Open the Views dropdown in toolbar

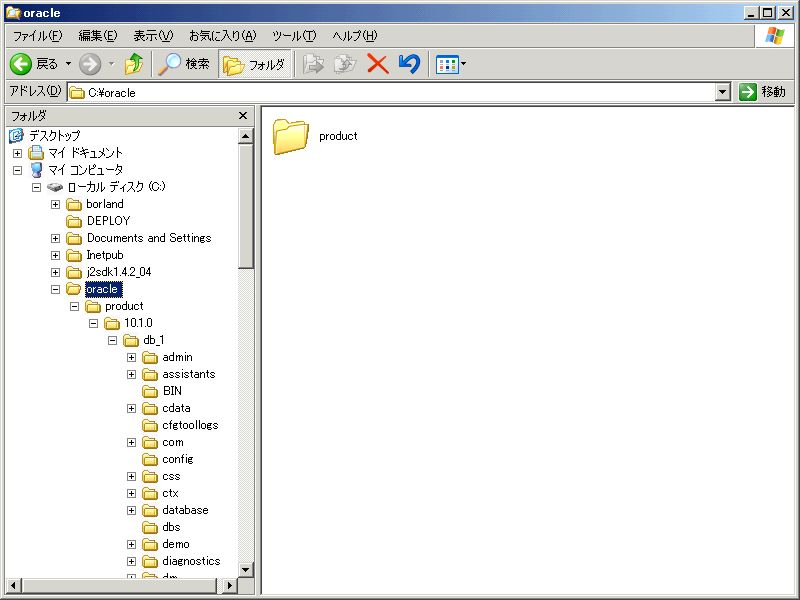coord(451,64)
